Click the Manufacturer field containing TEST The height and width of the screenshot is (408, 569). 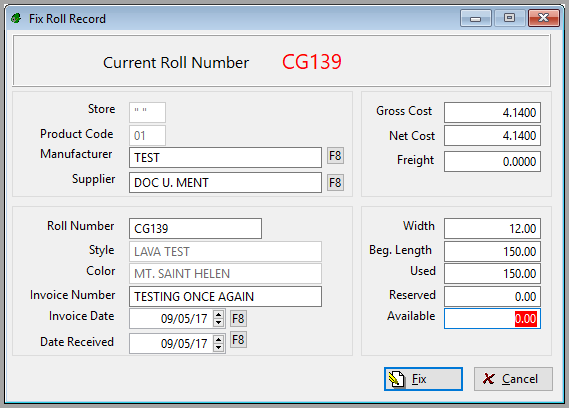coord(225,158)
